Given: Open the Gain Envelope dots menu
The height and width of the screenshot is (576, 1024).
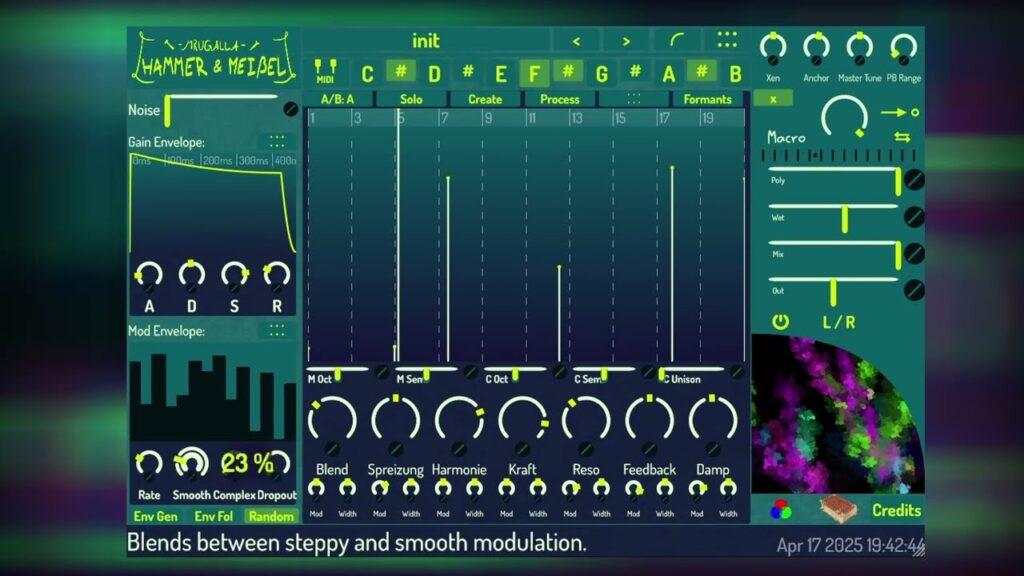Looking at the screenshot, I should [277, 141].
